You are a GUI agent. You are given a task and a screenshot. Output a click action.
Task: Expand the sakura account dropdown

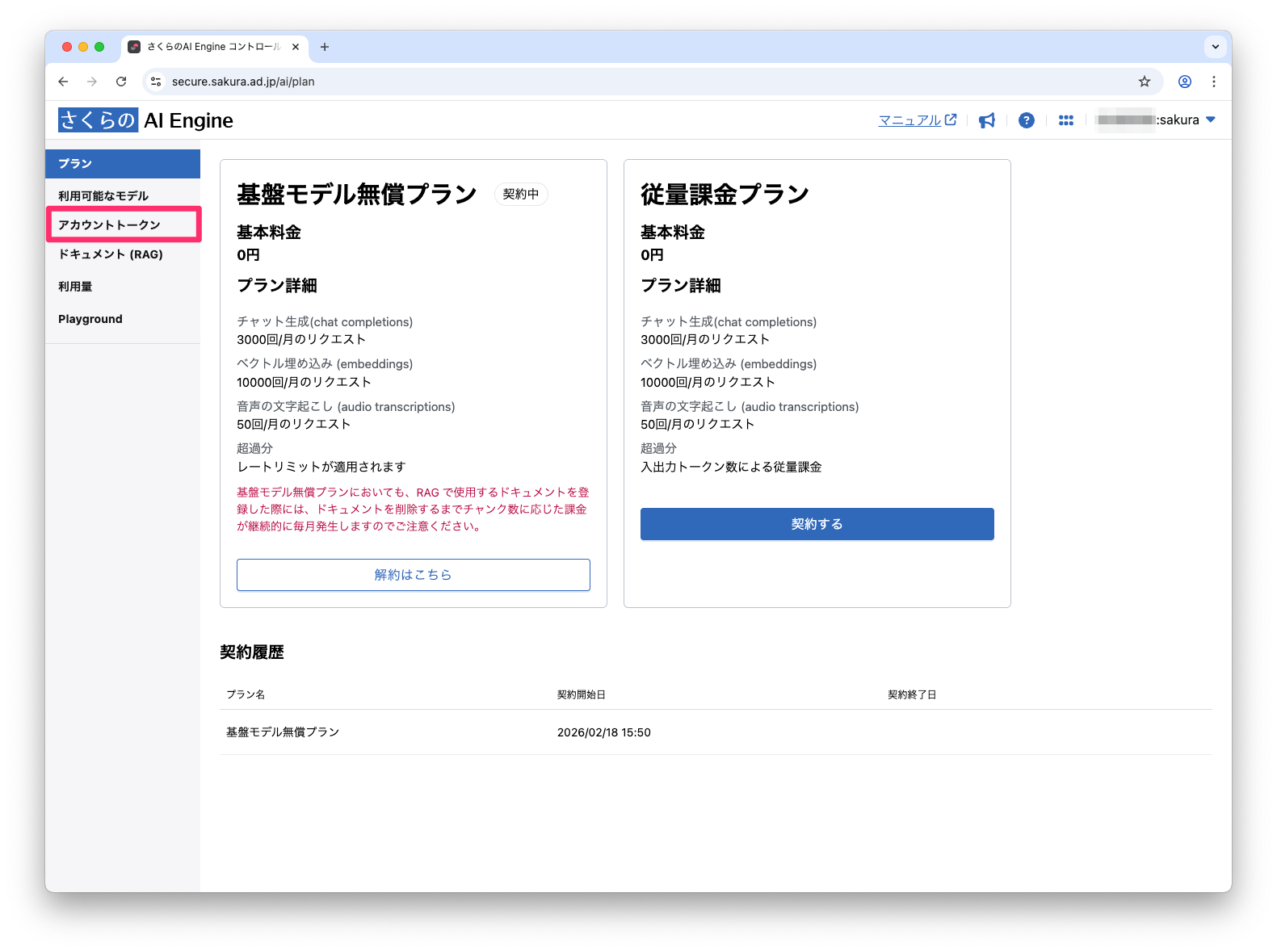pos(1210,120)
